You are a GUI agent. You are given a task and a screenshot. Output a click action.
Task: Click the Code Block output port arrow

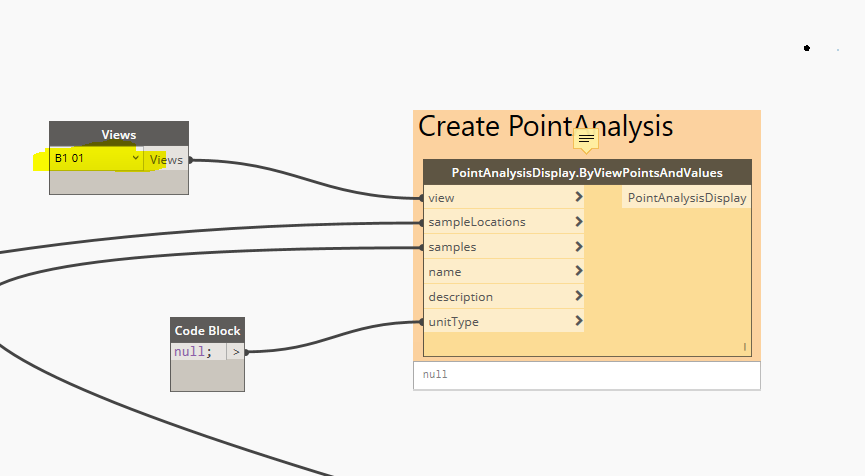tap(236, 351)
